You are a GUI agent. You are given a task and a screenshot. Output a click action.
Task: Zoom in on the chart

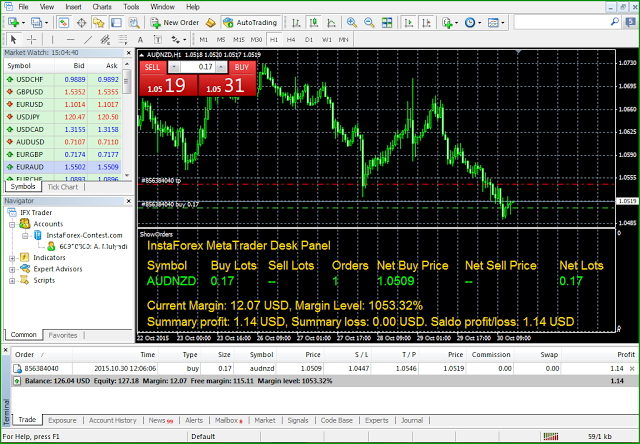pos(351,22)
